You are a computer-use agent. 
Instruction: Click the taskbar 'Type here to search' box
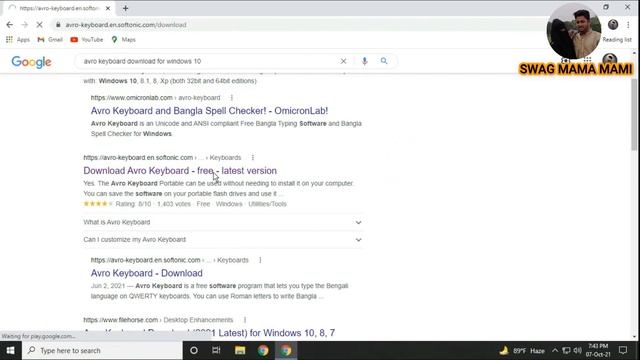point(102,351)
